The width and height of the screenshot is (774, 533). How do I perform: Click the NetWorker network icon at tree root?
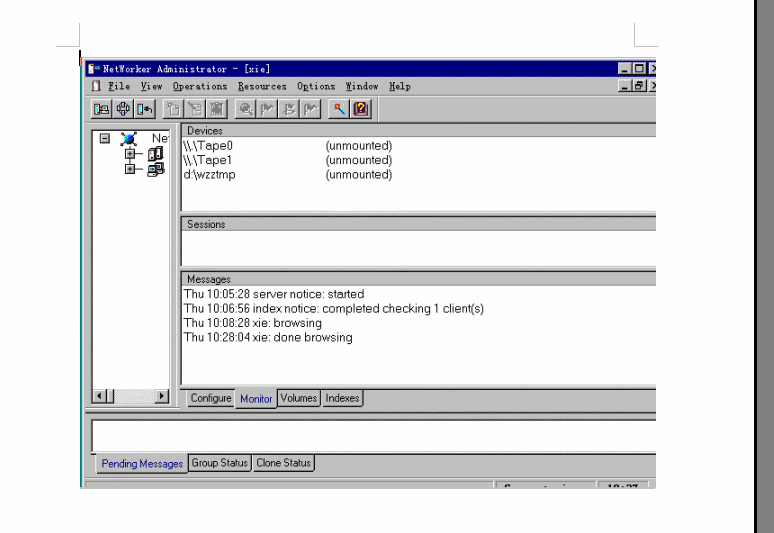128,139
